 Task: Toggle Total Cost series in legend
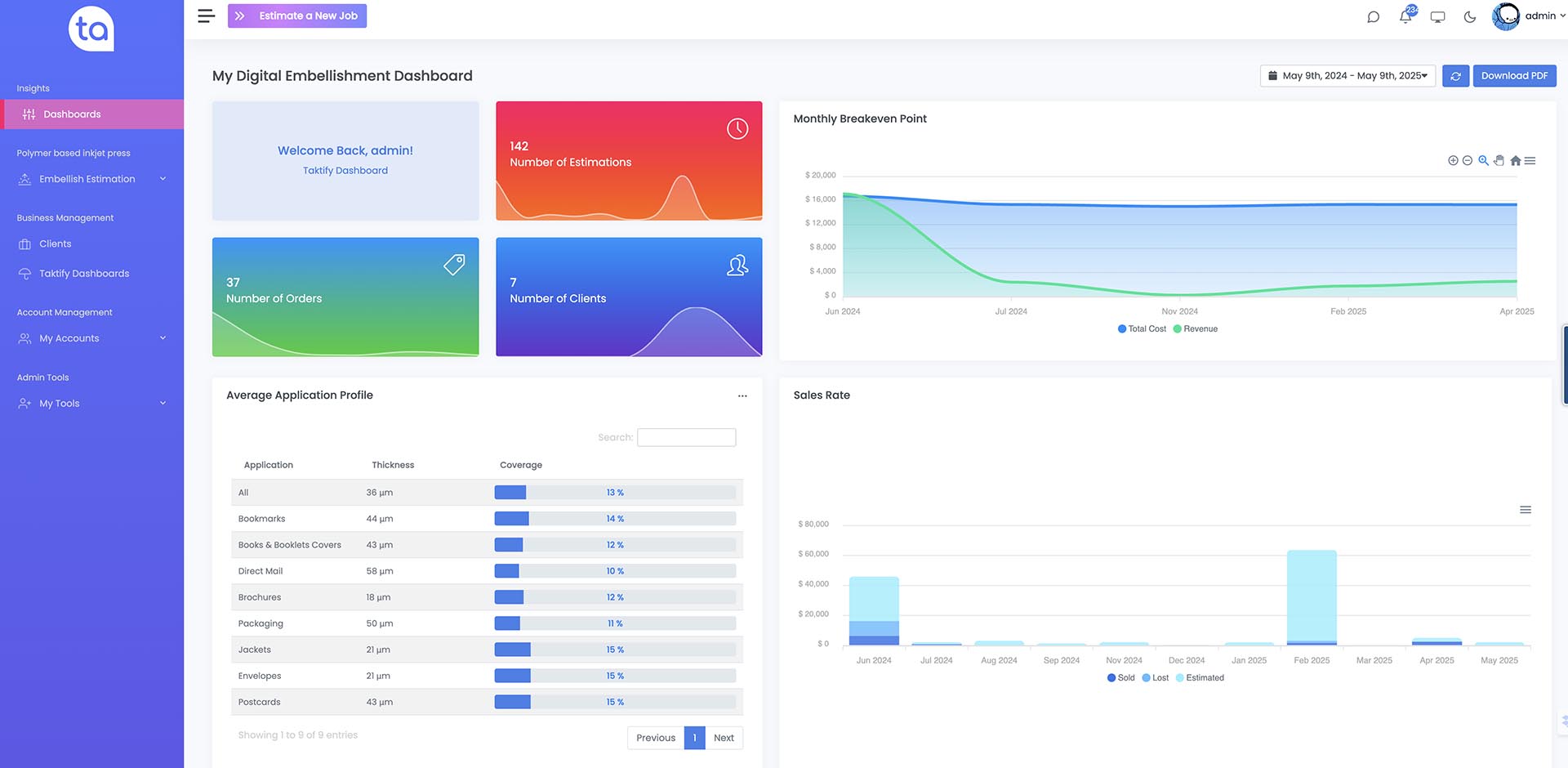(x=1142, y=328)
